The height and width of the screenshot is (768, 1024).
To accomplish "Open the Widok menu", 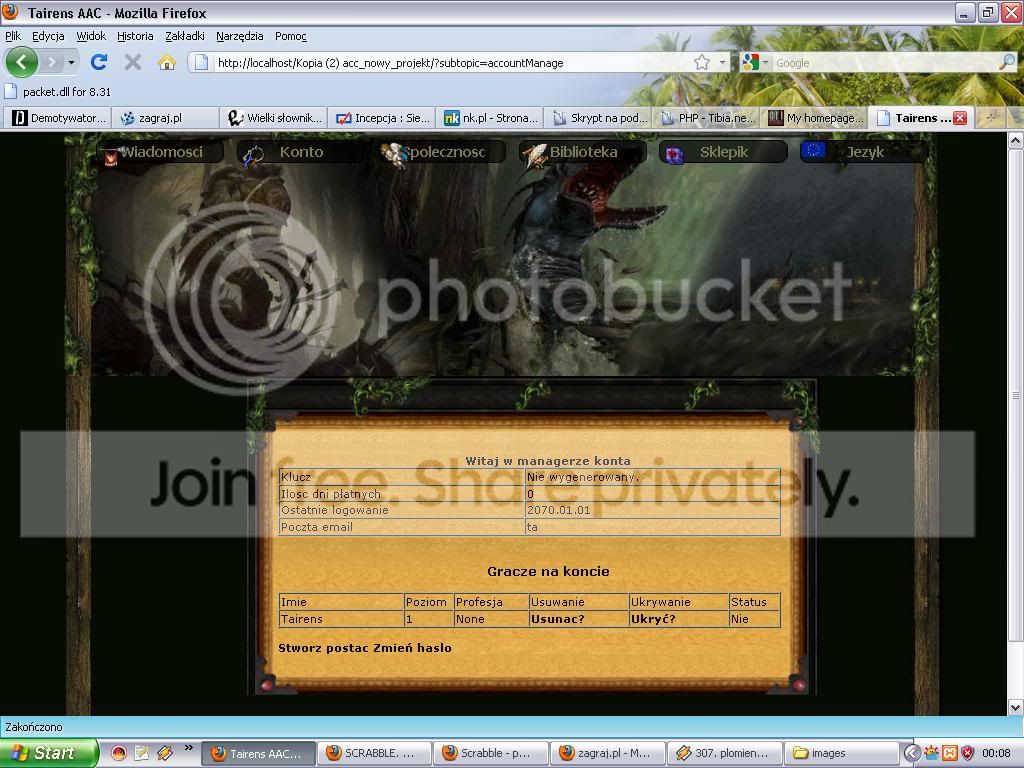I will click(91, 36).
